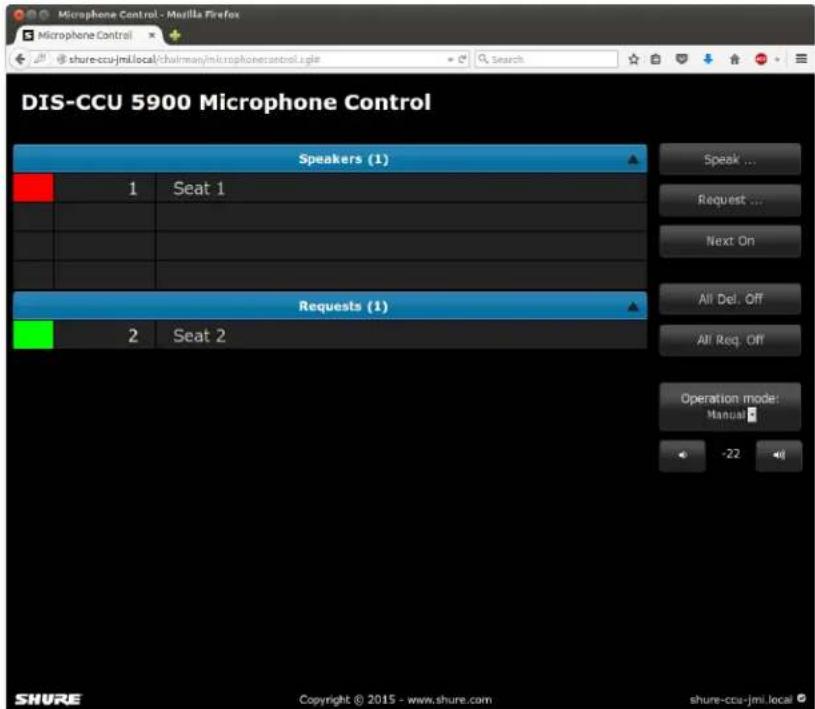Bookmark this page with the star icon
Screen dimensions: 815x709
tap(633, 59)
